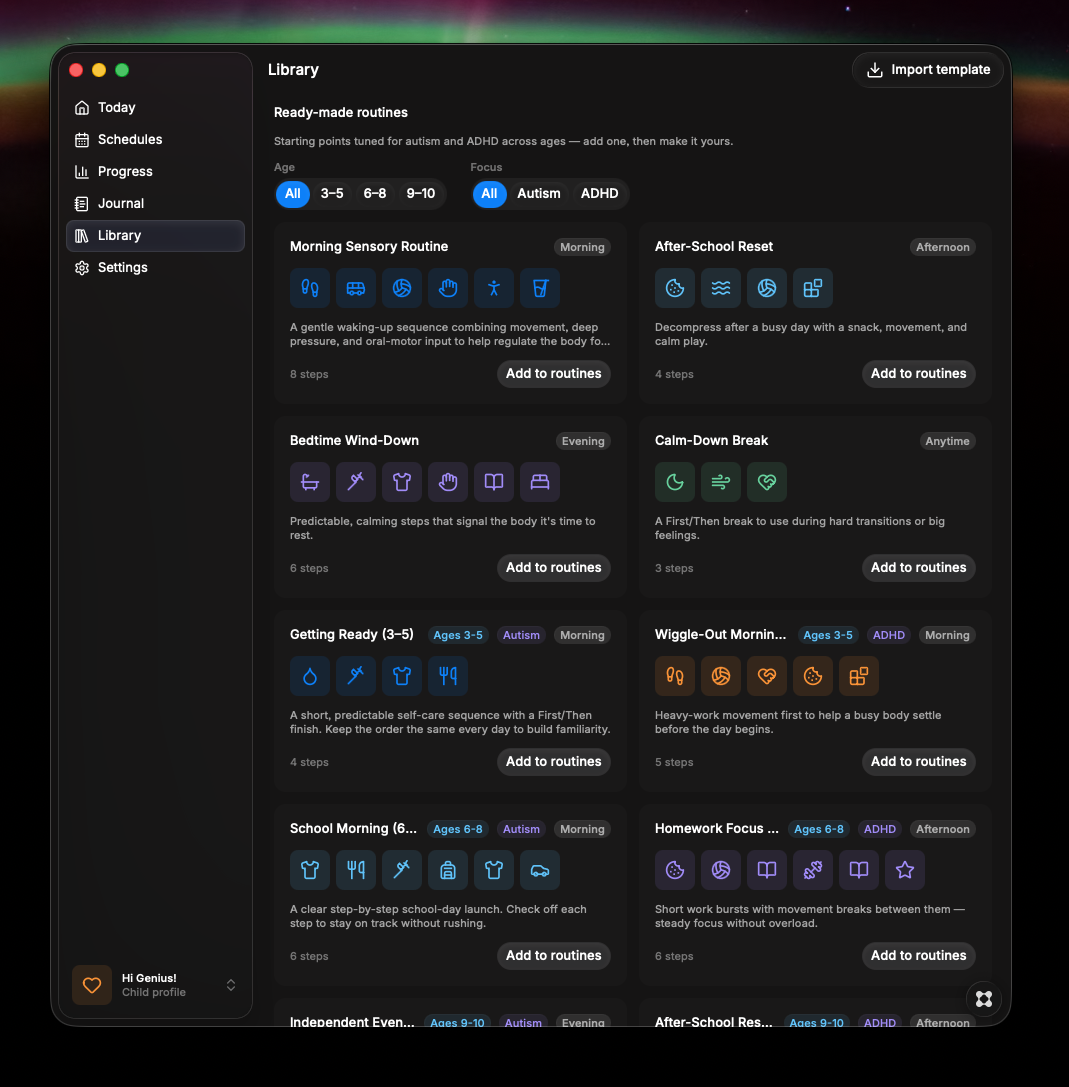Click the toothbrush icon in Bedtime Wind-Down

coord(356,482)
